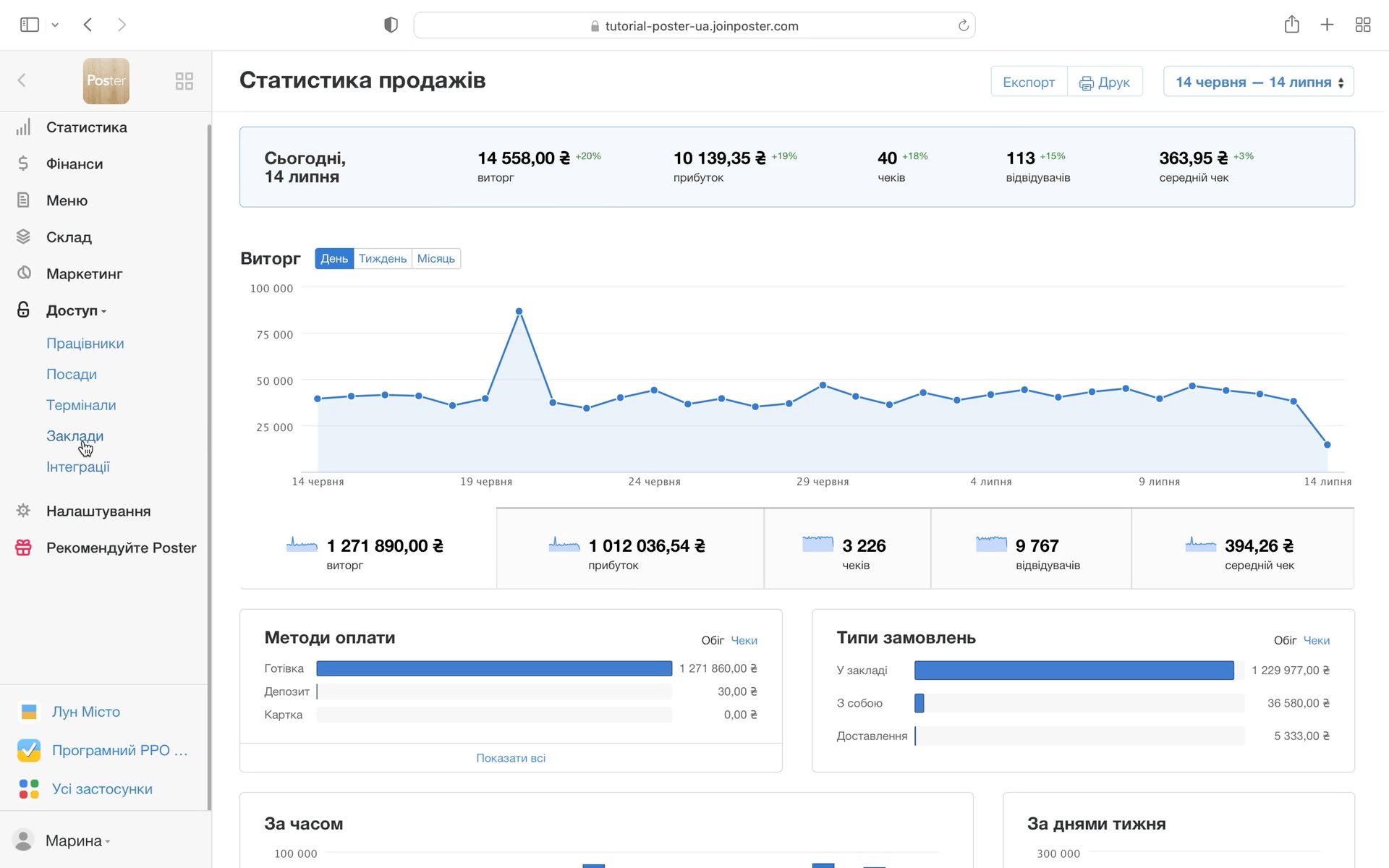Click the Poster logo thumbnail
This screenshot has width=1389, height=868.
point(106,81)
